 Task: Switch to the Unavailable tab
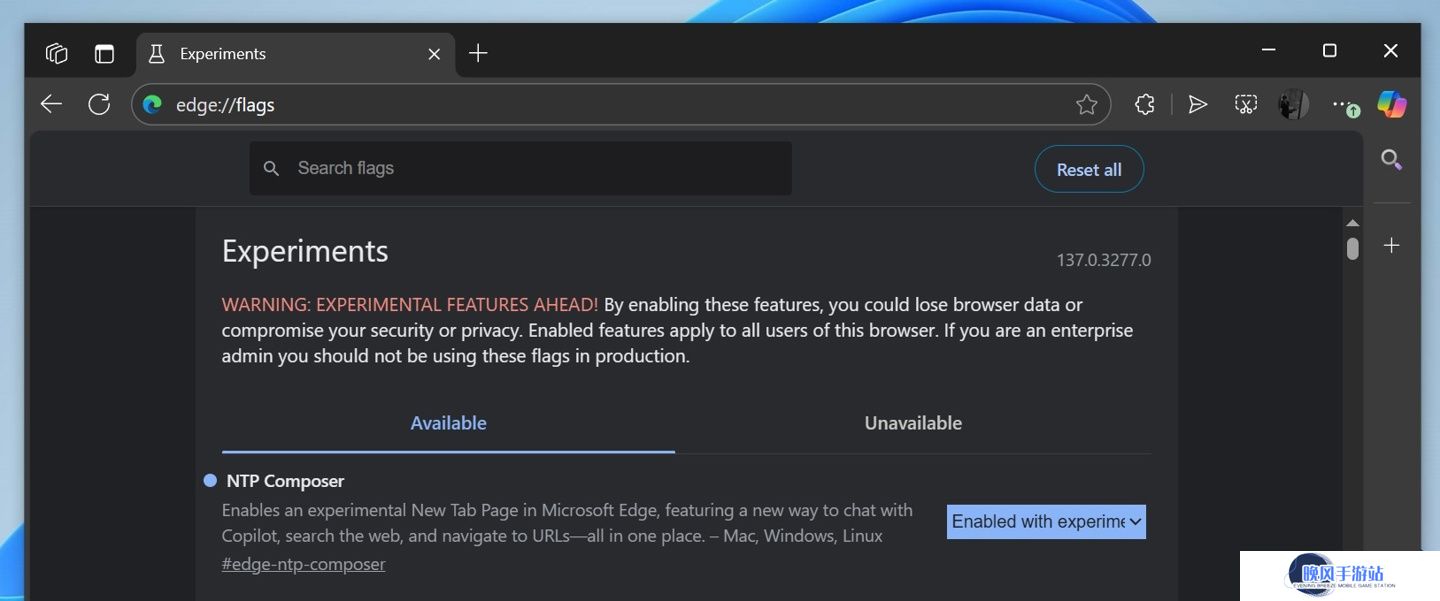click(913, 423)
